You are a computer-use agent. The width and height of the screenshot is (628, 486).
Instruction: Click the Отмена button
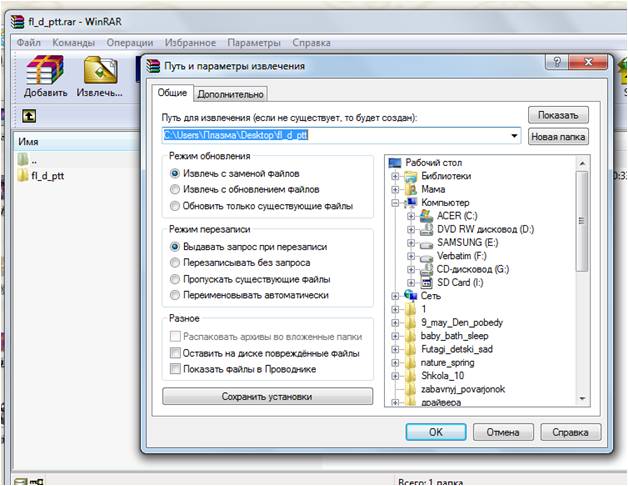[503, 432]
